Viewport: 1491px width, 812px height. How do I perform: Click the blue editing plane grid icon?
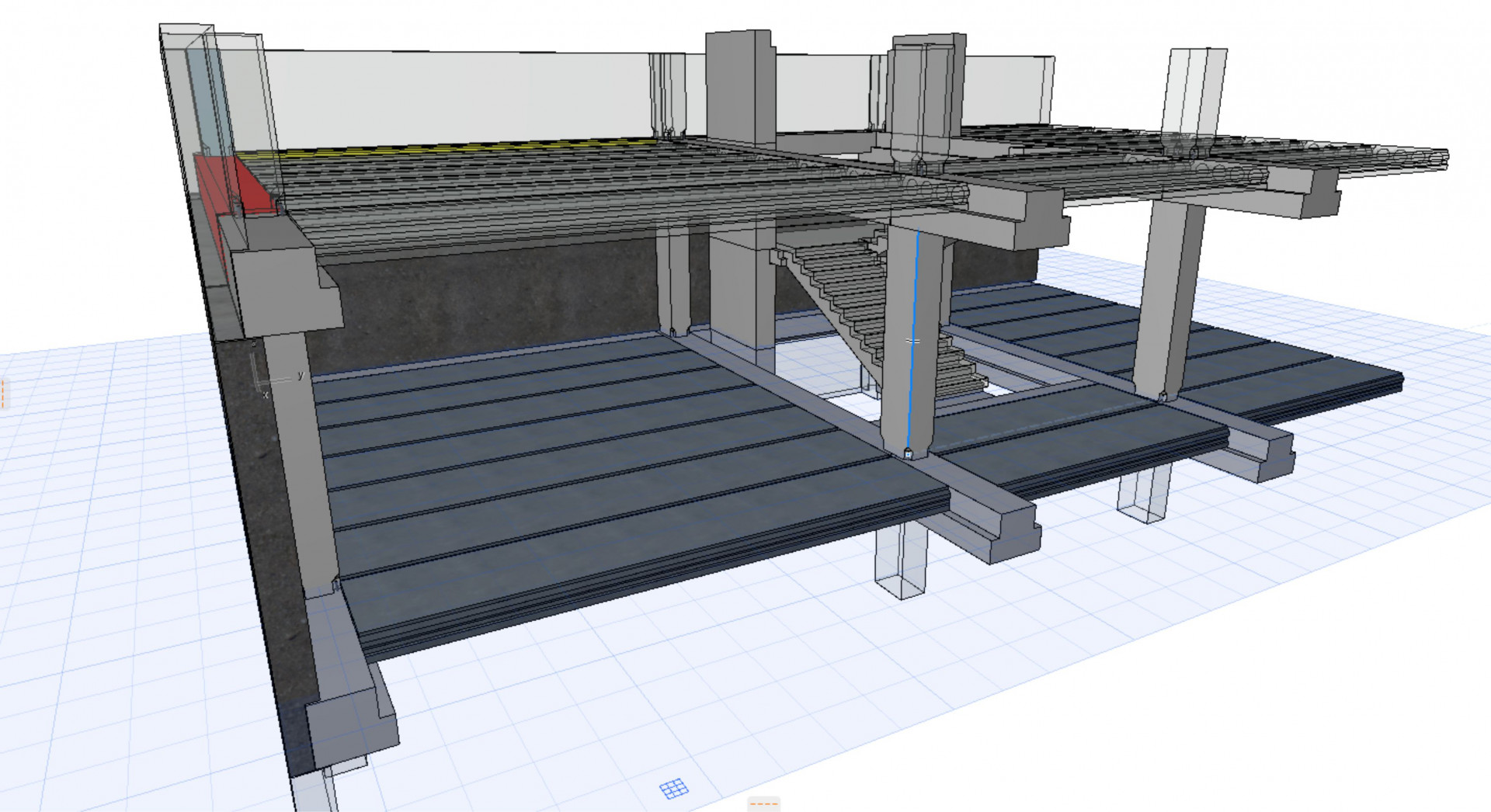[673, 789]
